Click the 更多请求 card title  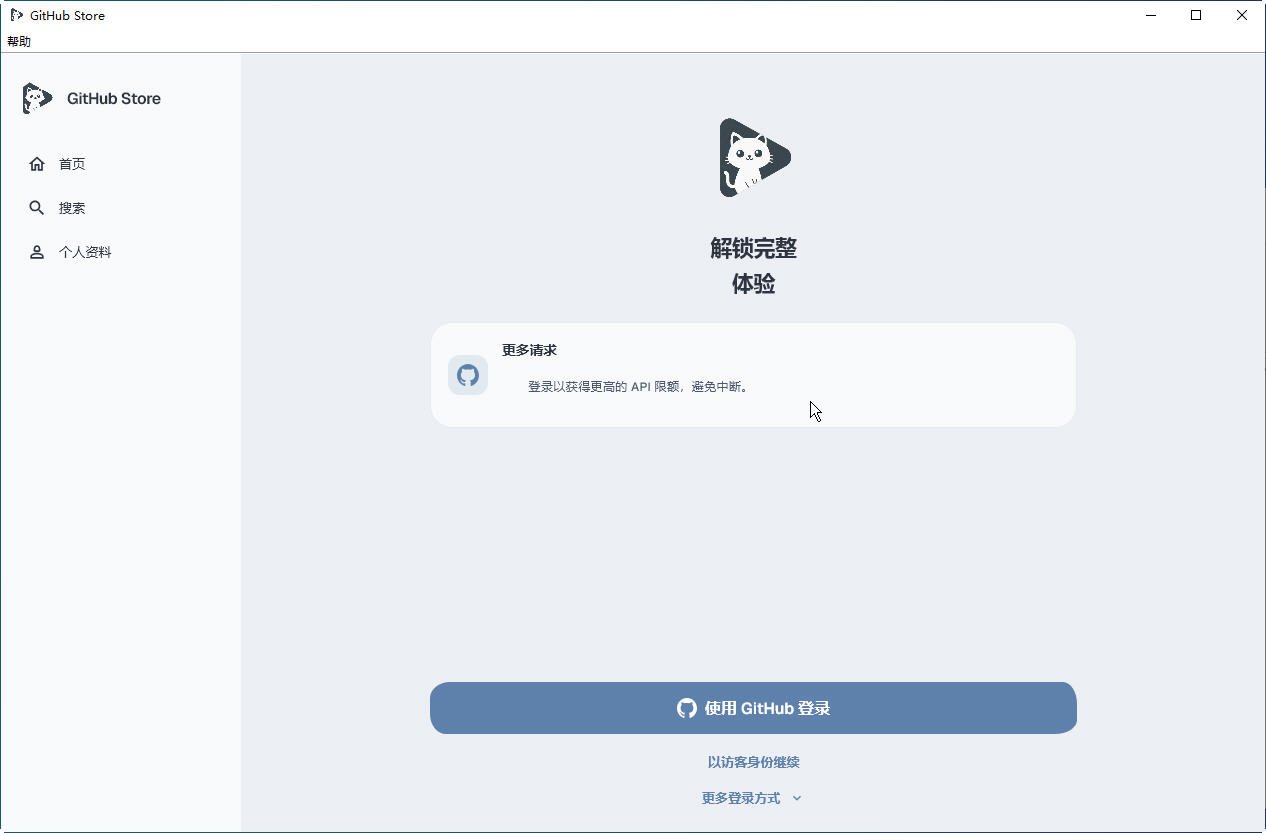tap(529, 350)
